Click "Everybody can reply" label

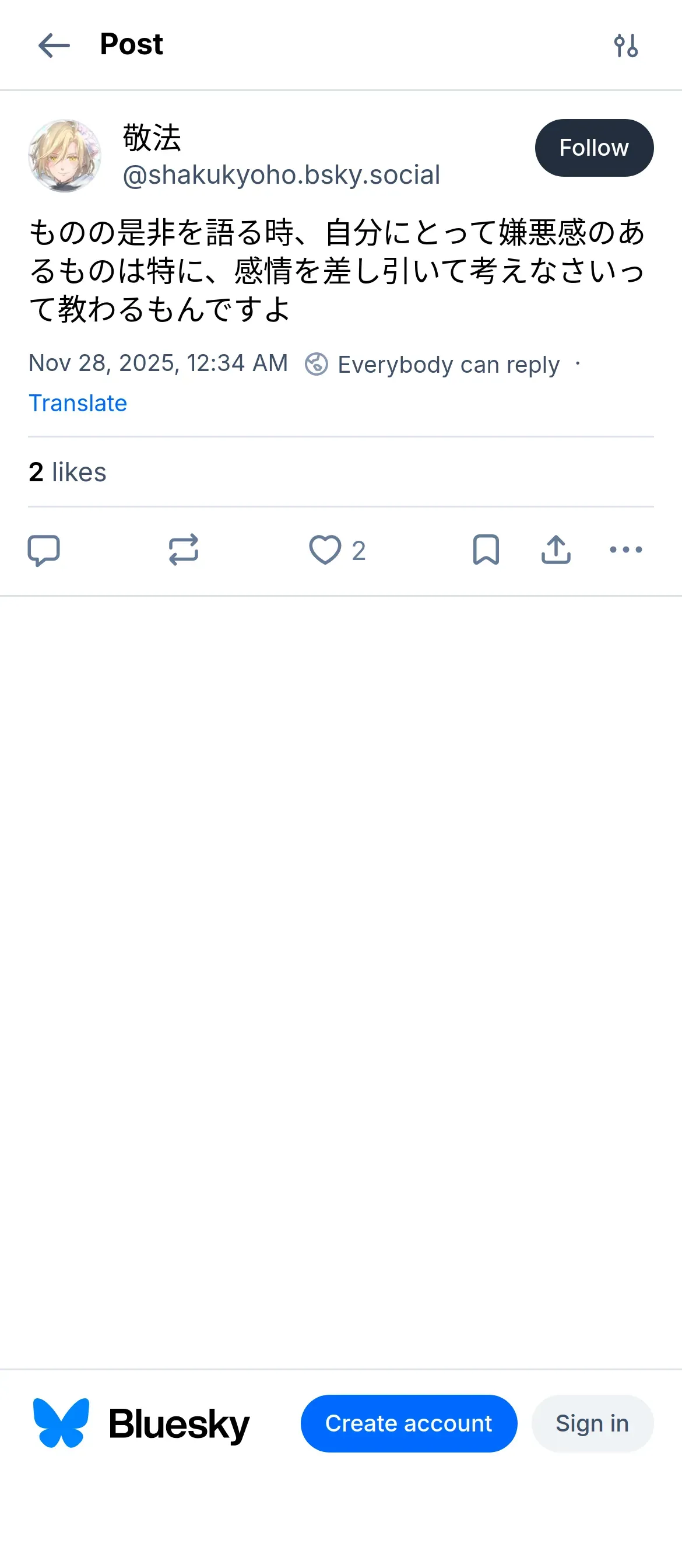tap(448, 365)
